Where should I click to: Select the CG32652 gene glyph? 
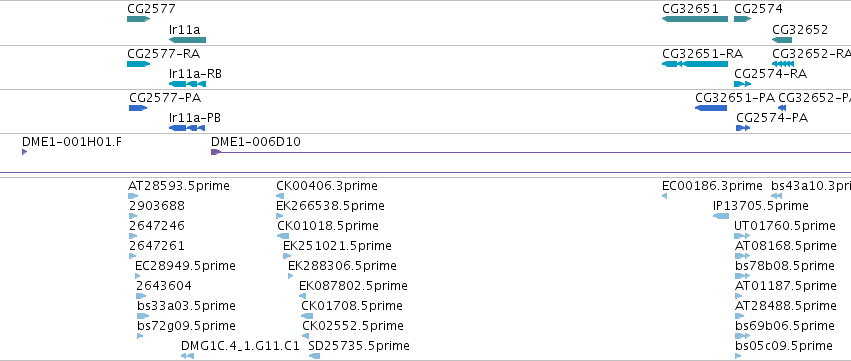(x=782, y=40)
